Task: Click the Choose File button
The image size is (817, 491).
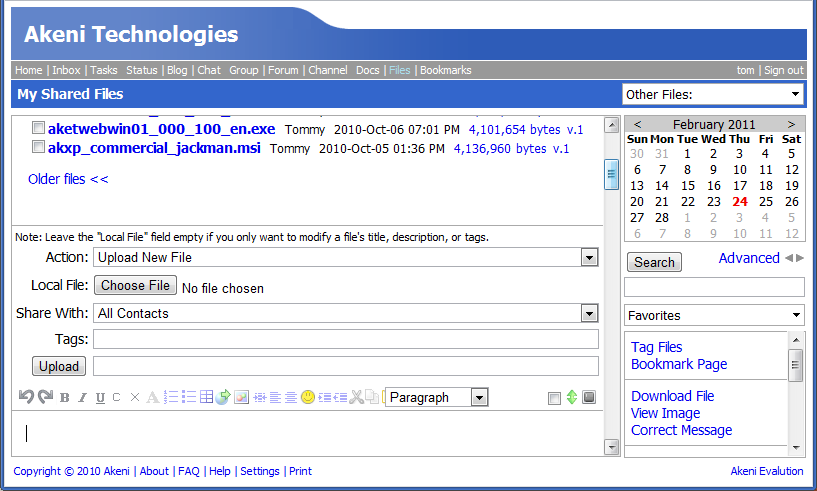Action: (136, 286)
